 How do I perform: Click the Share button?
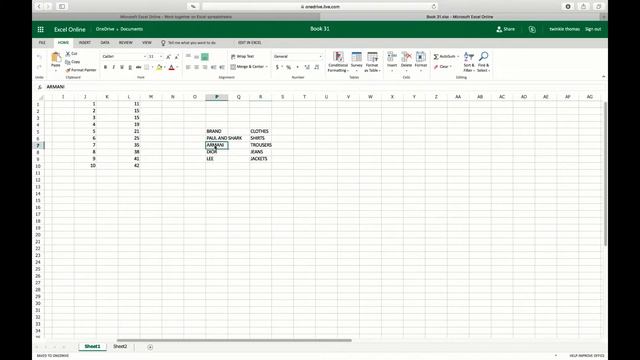tap(505, 29)
